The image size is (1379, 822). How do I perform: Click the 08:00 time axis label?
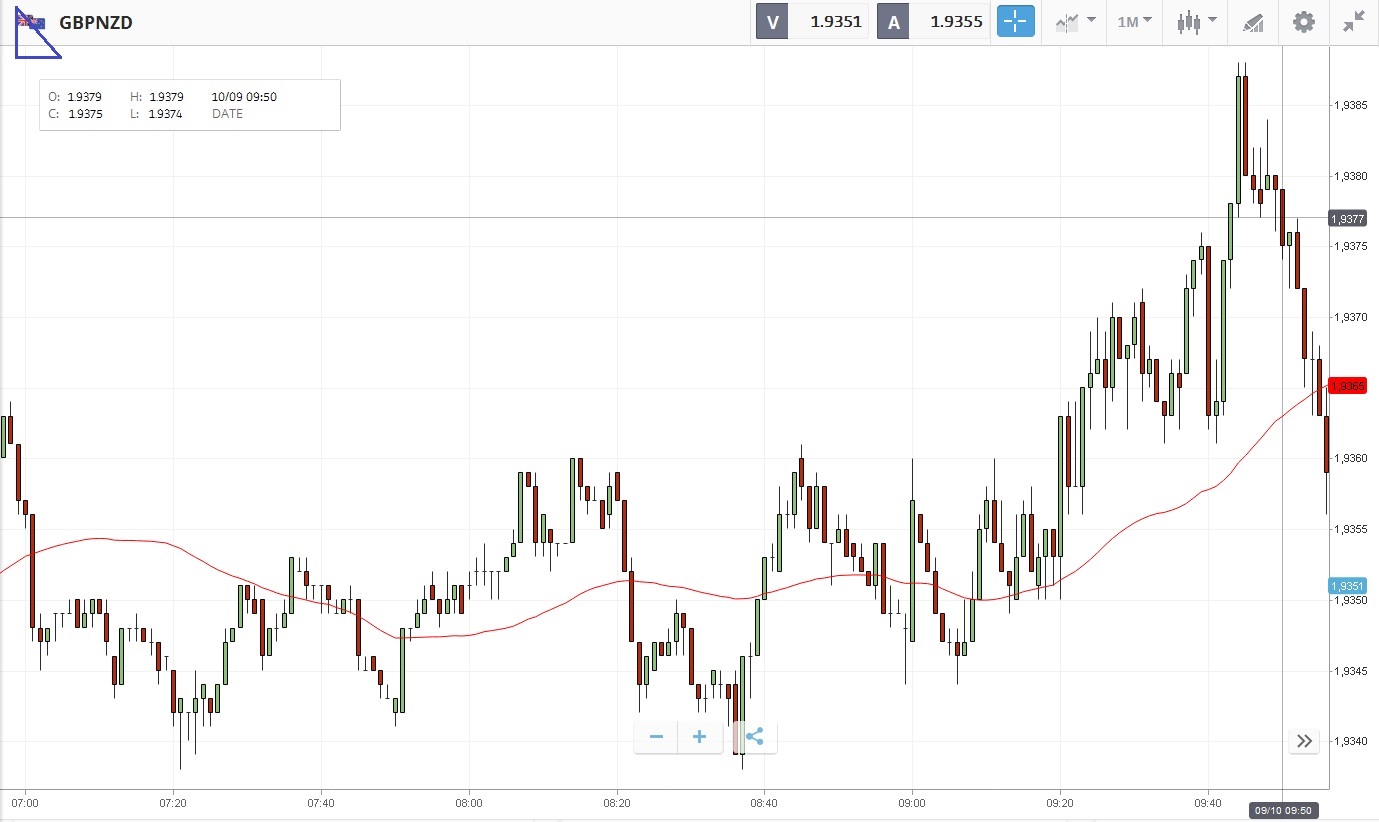(469, 803)
